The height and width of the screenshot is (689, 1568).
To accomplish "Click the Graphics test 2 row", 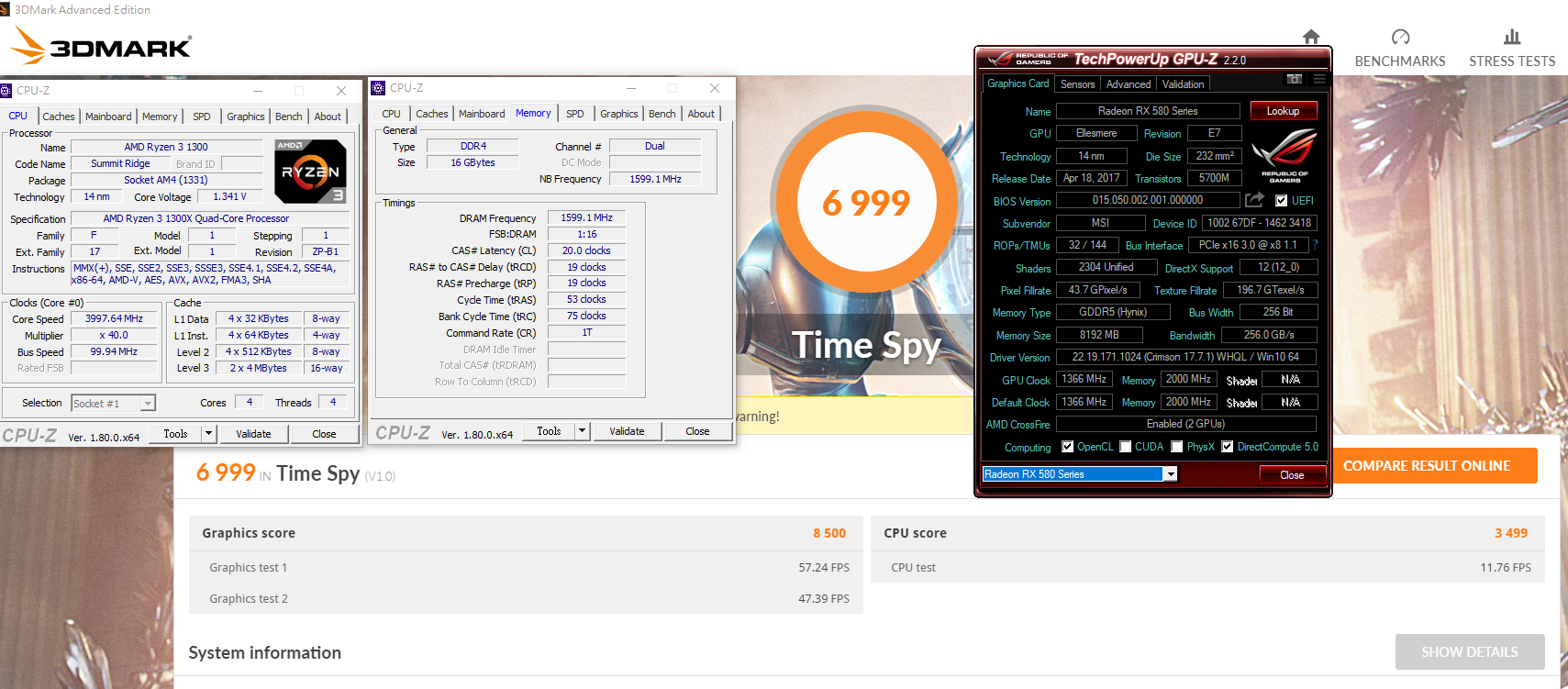I will pyautogui.click(x=526, y=598).
